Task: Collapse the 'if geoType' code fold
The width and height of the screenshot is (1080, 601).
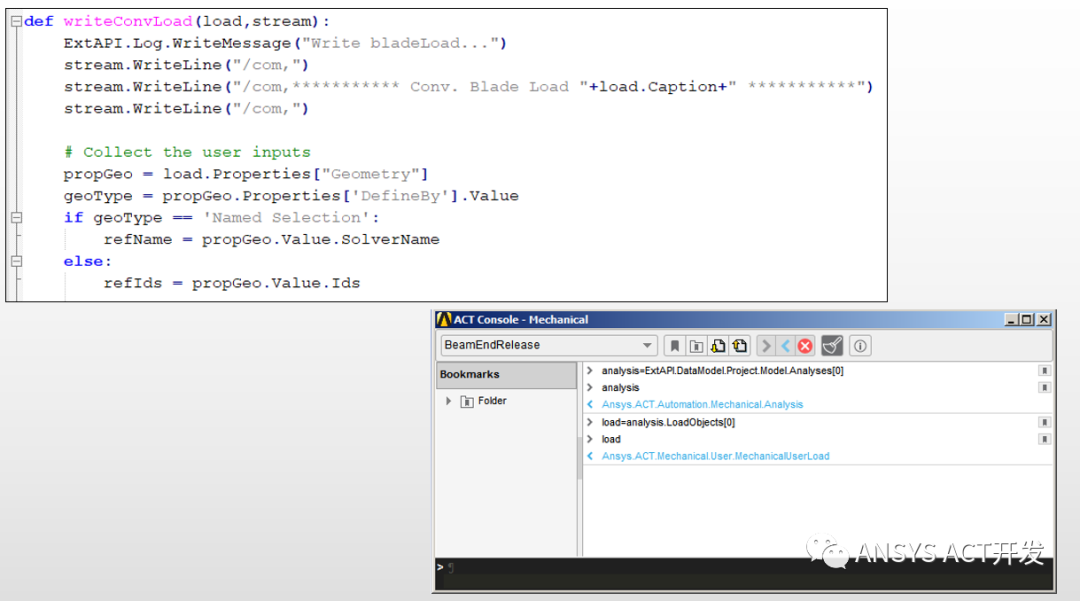Action: (x=17, y=218)
